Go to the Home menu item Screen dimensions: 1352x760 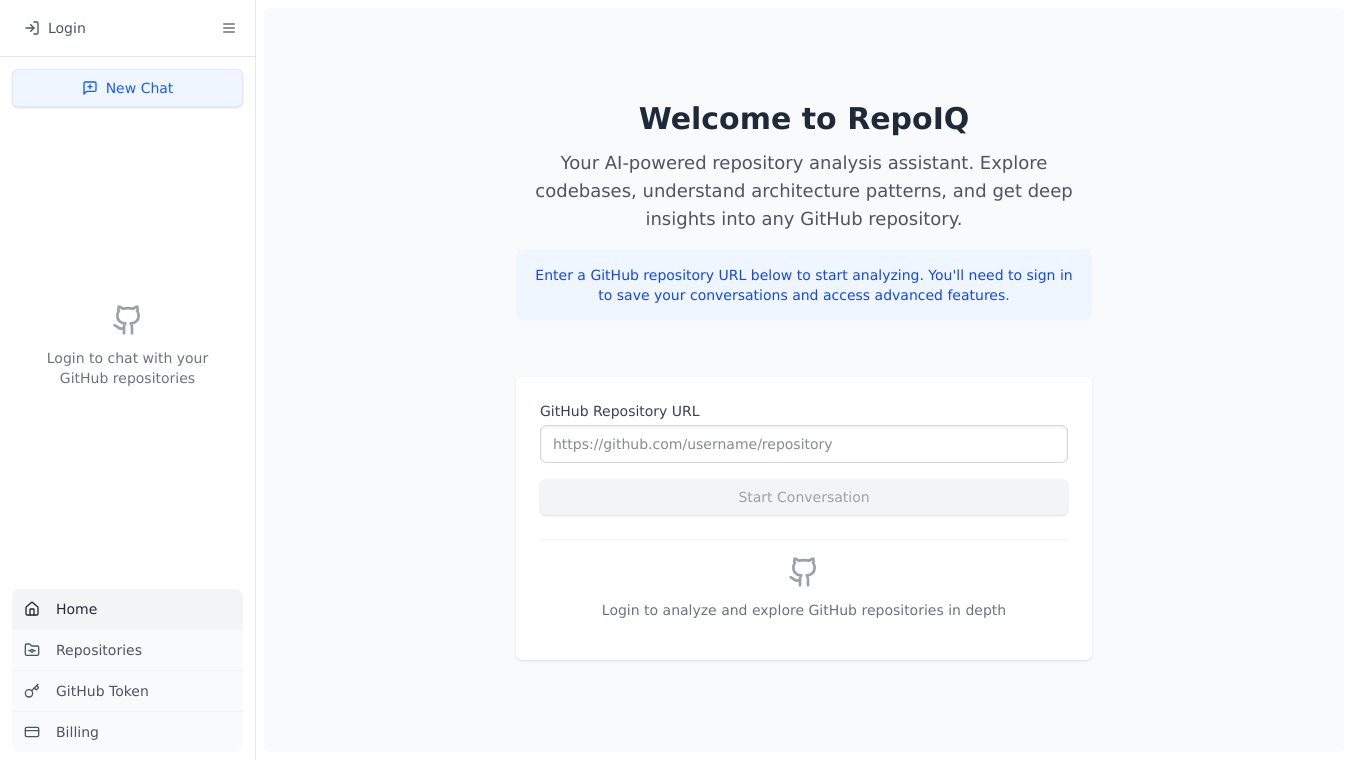click(77, 609)
